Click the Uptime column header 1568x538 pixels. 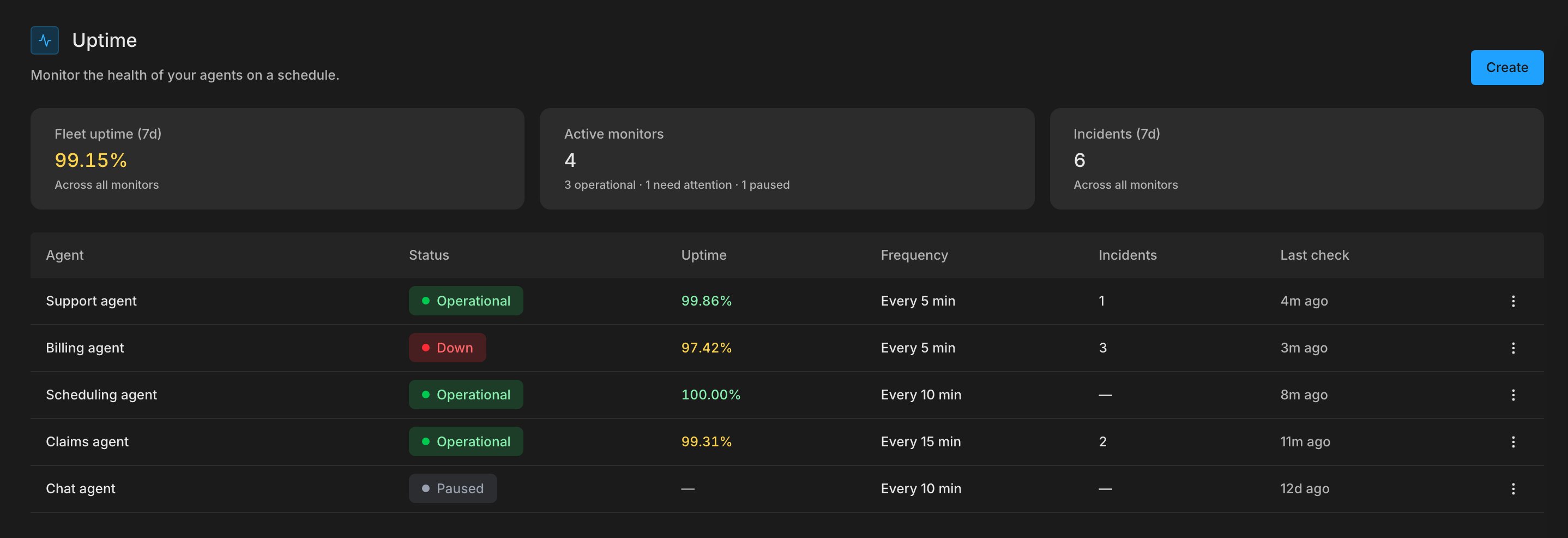tap(704, 255)
